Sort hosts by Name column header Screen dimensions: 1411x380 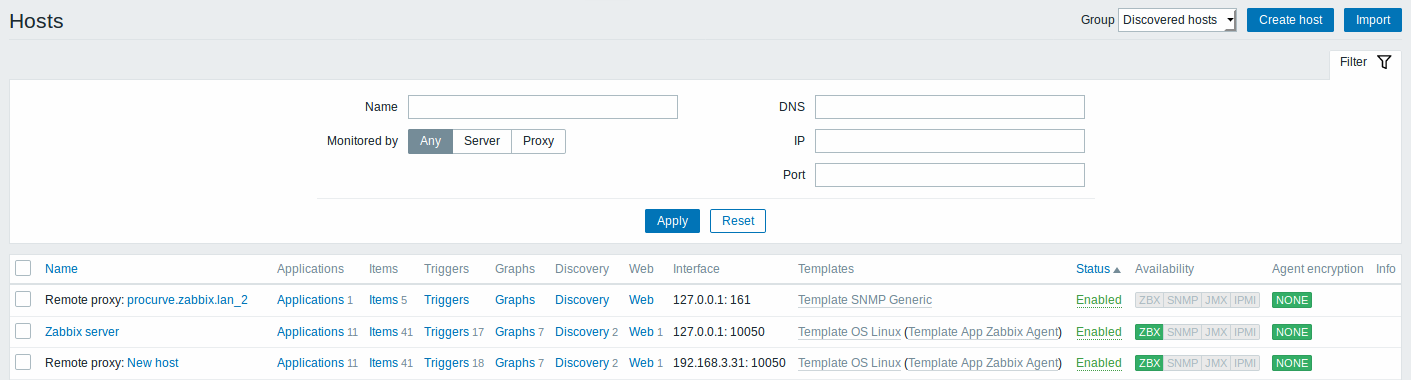(61, 269)
